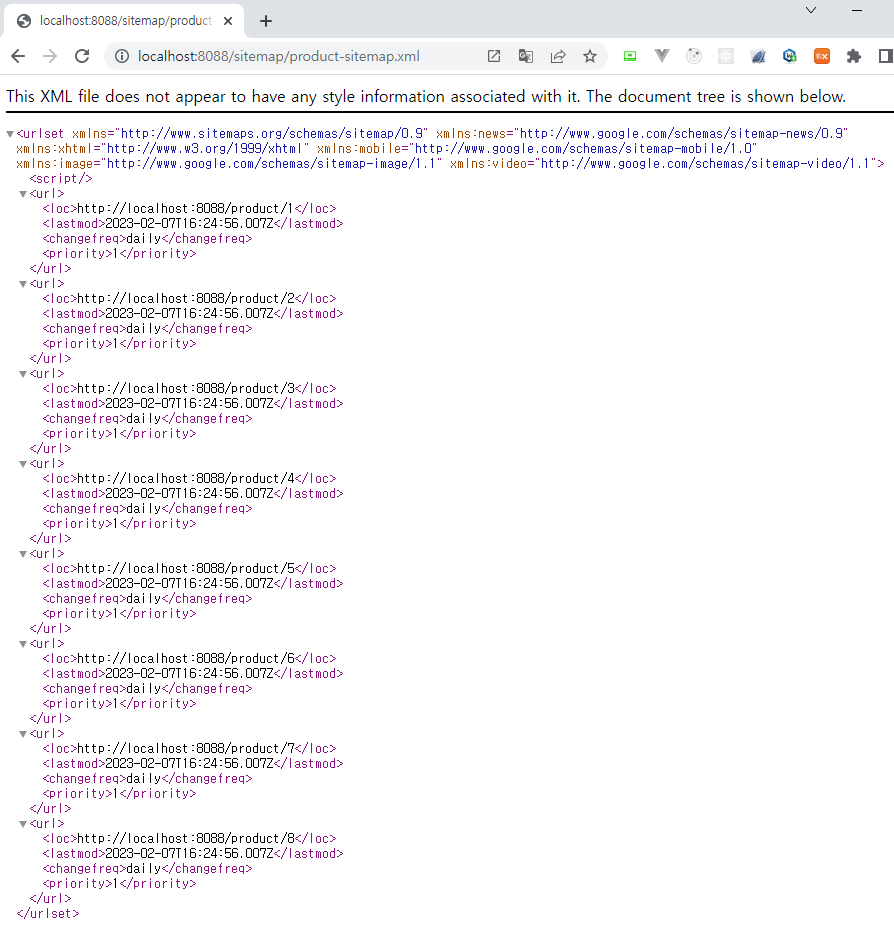Click the XML no style information notice
Viewport: 894px width, 930px height.
(426, 96)
